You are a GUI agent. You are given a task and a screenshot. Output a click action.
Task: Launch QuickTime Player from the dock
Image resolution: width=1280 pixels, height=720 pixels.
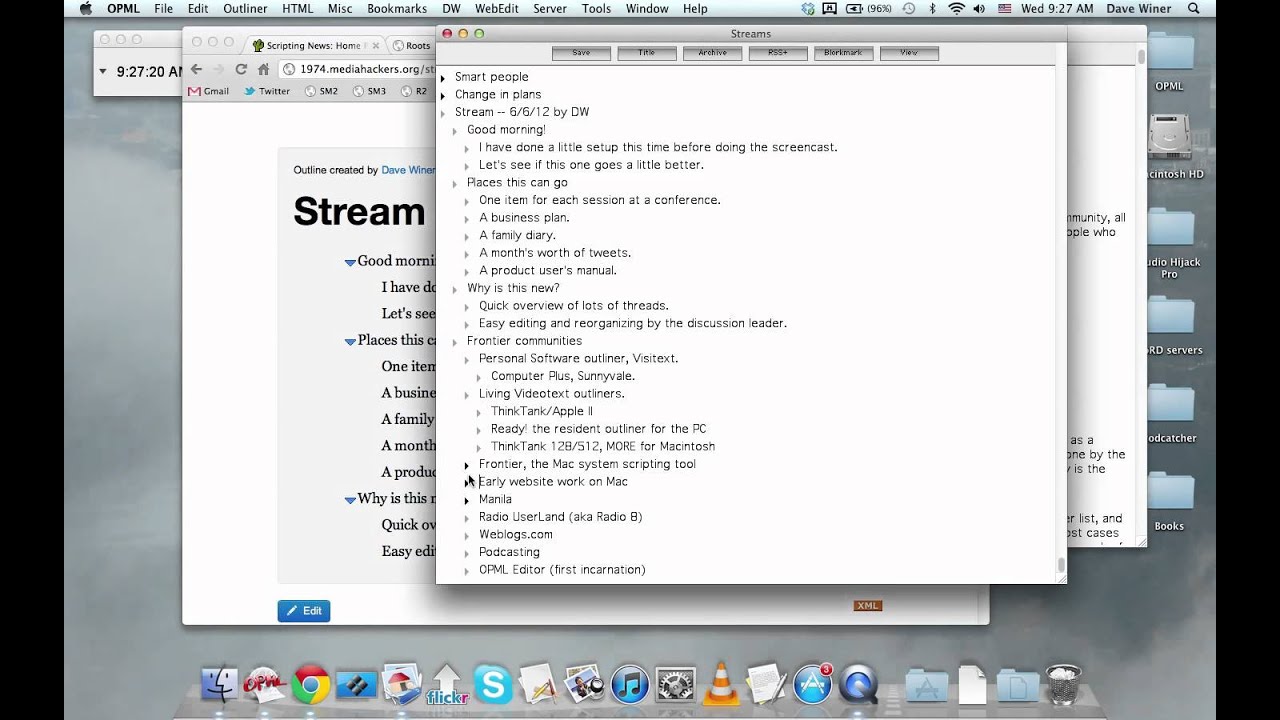coord(858,684)
